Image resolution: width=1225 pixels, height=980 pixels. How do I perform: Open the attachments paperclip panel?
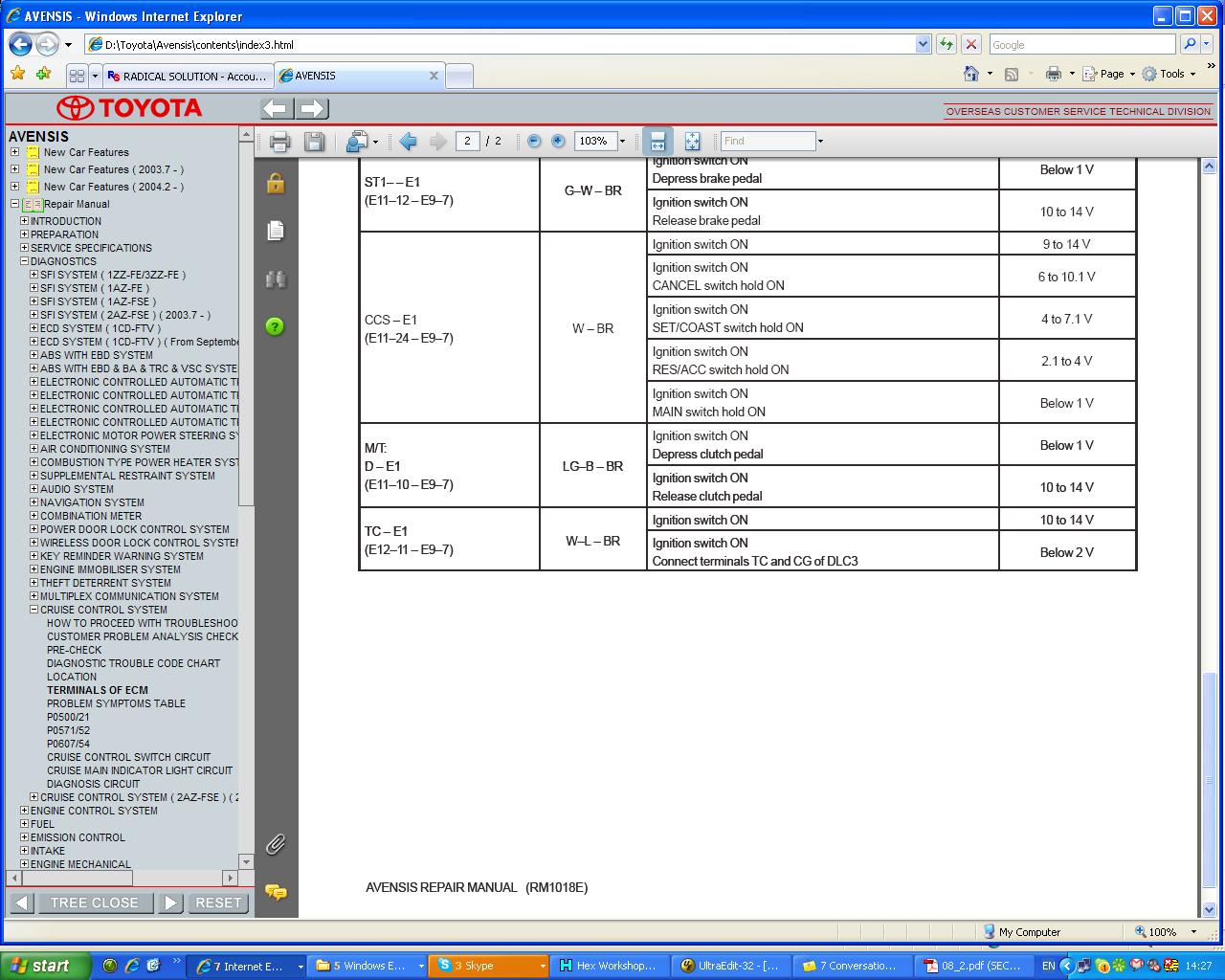pyautogui.click(x=276, y=844)
